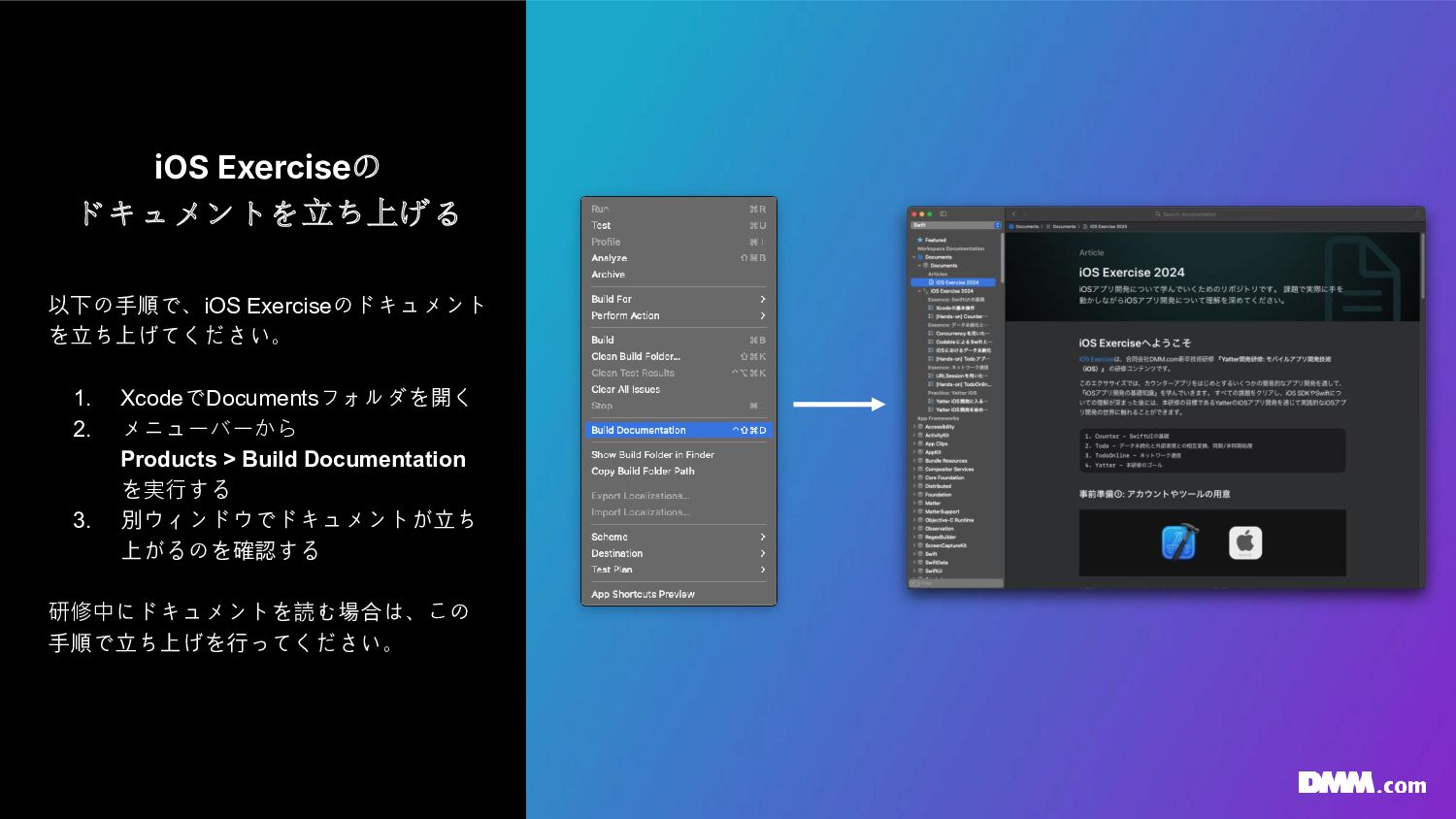
Task: Expand the Accessibility framework disclosure arrow
Action: coord(914,427)
